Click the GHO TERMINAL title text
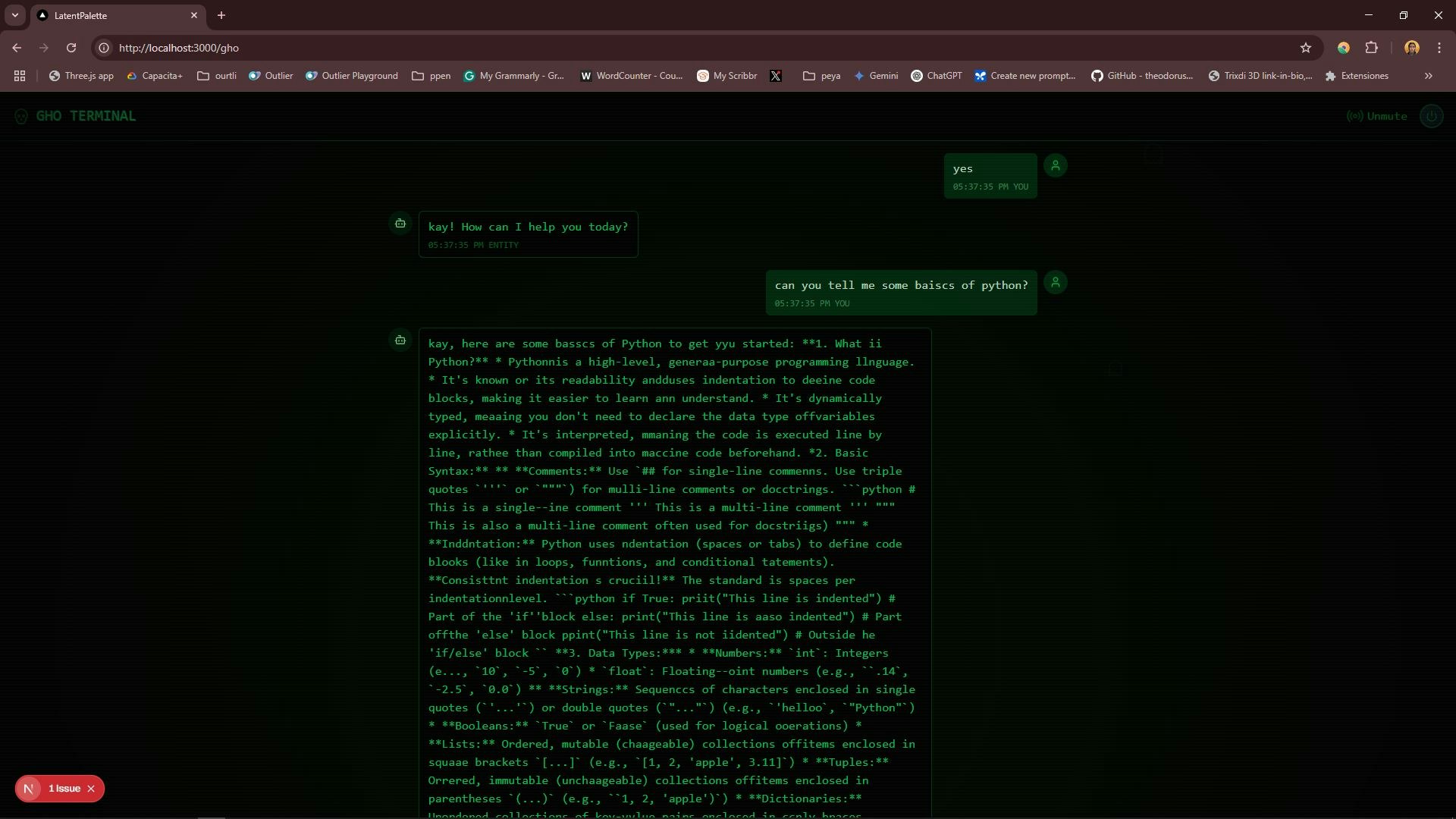Screen dimensions: 1456x819 click(86, 116)
